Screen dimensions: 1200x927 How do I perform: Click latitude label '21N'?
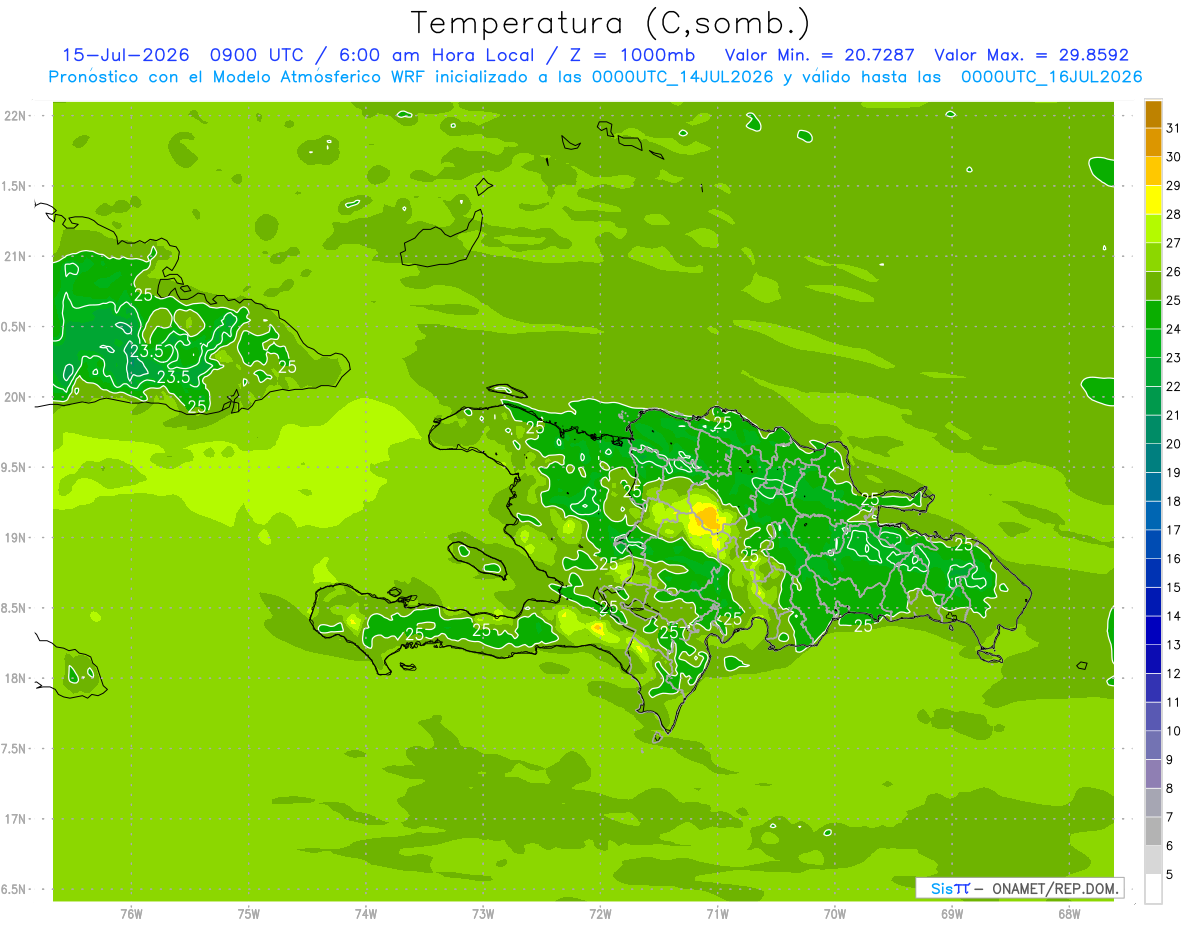pyautogui.click(x=14, y=256)
